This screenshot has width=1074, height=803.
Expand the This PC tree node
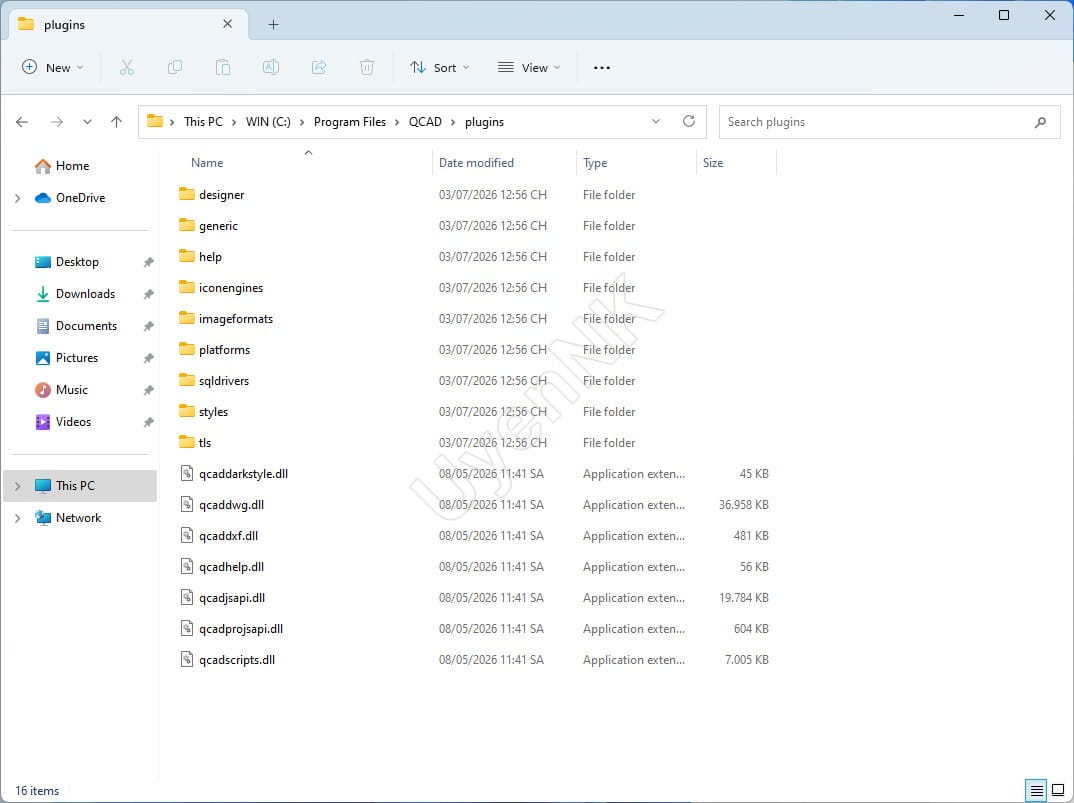(18, 486)
